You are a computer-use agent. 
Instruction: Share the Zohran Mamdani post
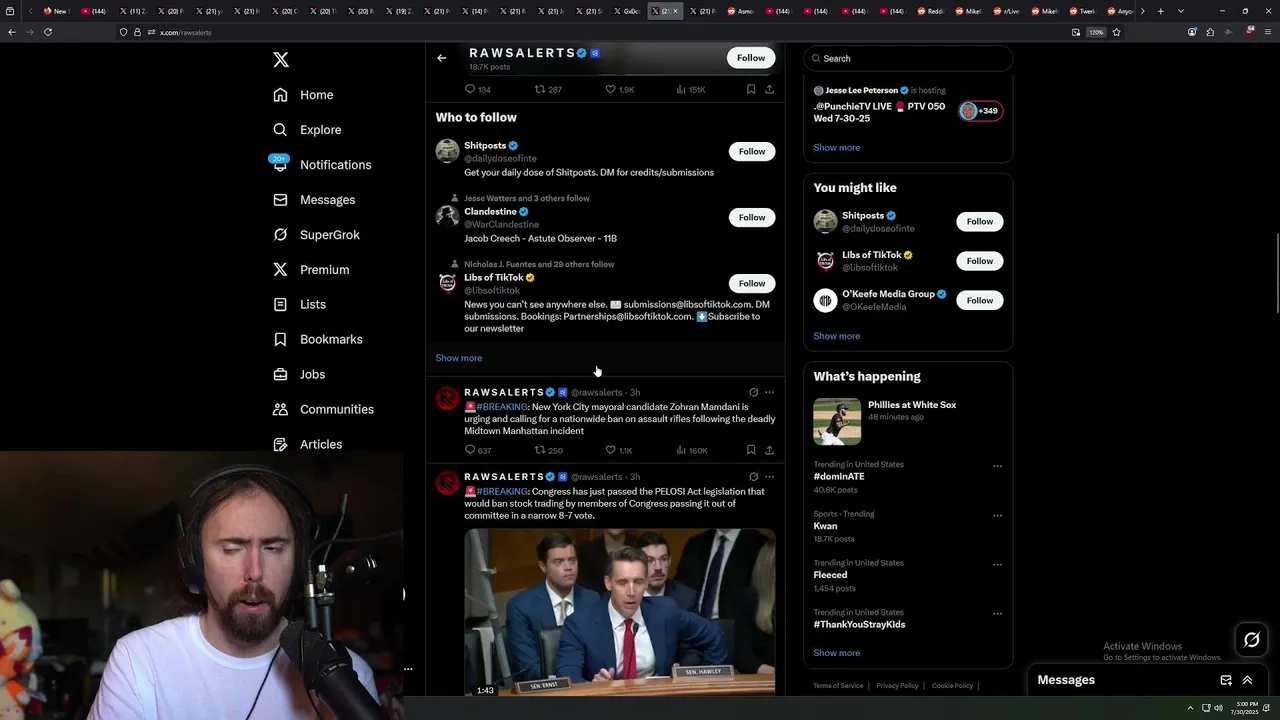pos(769,450)
